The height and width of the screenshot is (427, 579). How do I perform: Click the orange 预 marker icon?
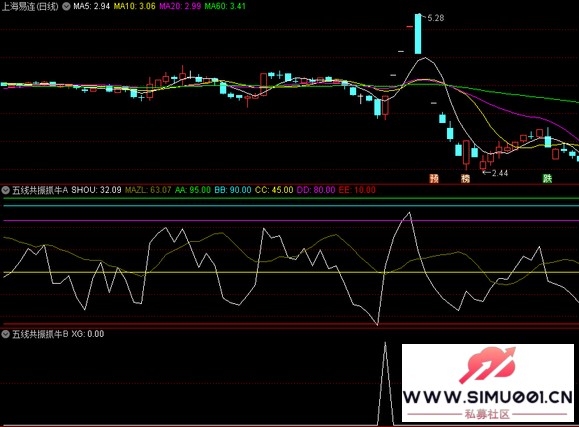(434, 179)
